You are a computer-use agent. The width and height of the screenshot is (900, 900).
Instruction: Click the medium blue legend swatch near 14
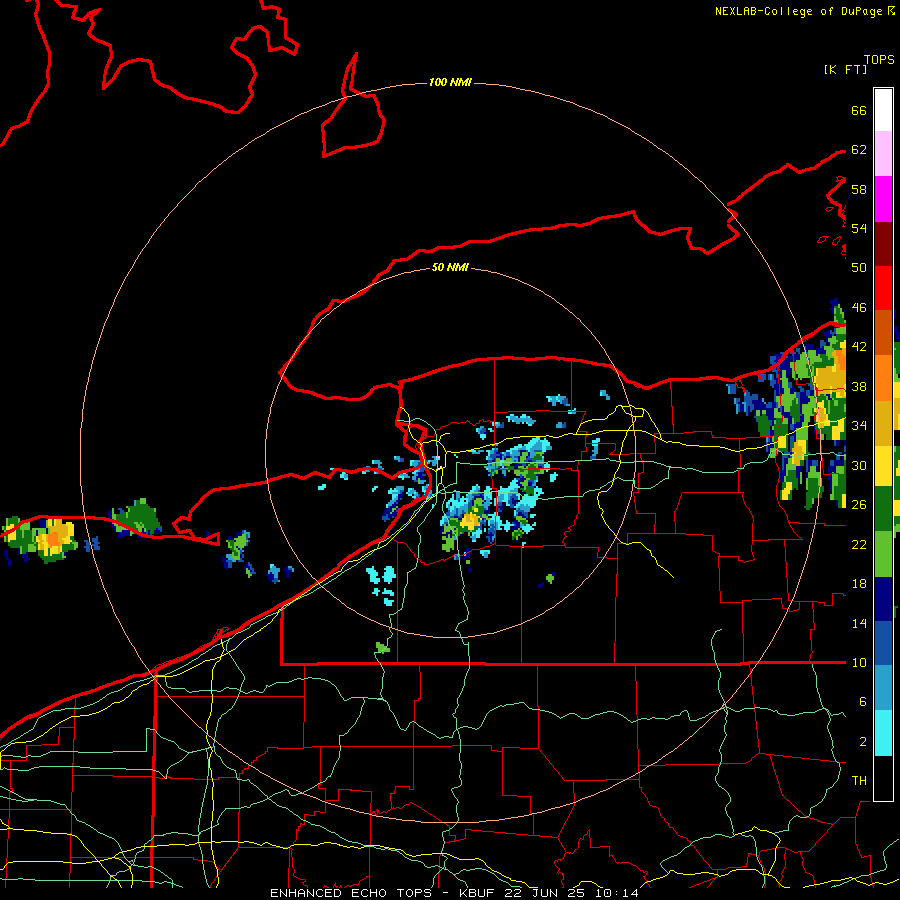(x=883, y=643)
